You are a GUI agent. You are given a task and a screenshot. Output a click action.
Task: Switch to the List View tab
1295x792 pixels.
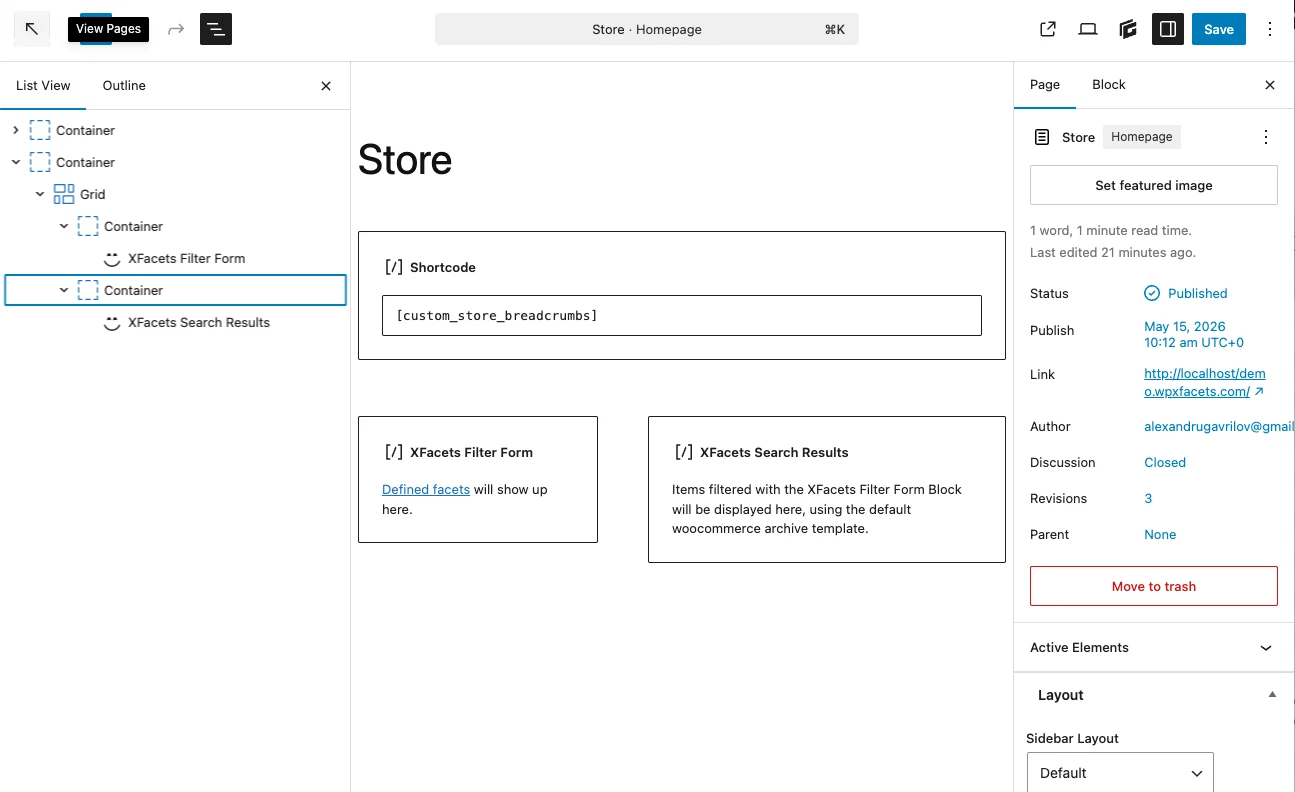click(x=43, y=85)
